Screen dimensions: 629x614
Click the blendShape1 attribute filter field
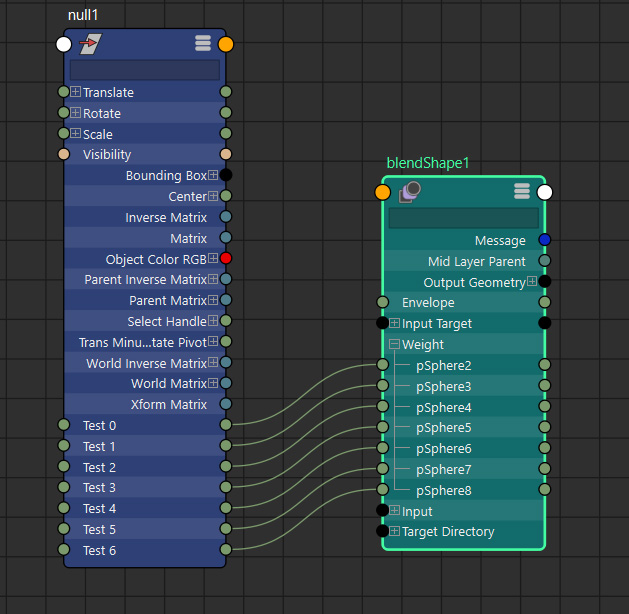click(x=463, y=218)
